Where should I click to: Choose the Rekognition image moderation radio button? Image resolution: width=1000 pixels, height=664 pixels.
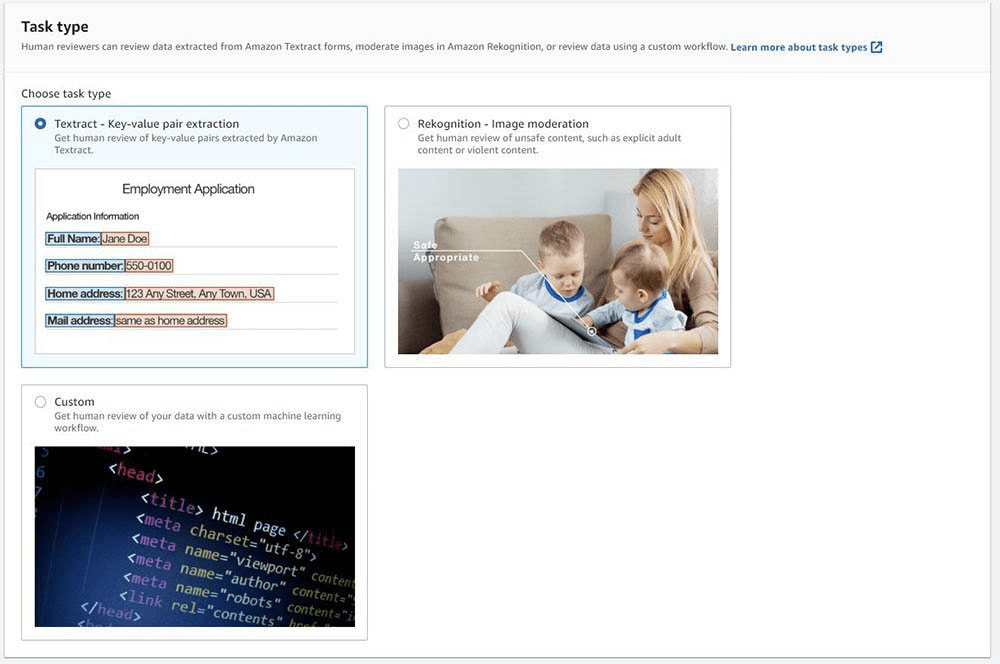pos(404,124)
